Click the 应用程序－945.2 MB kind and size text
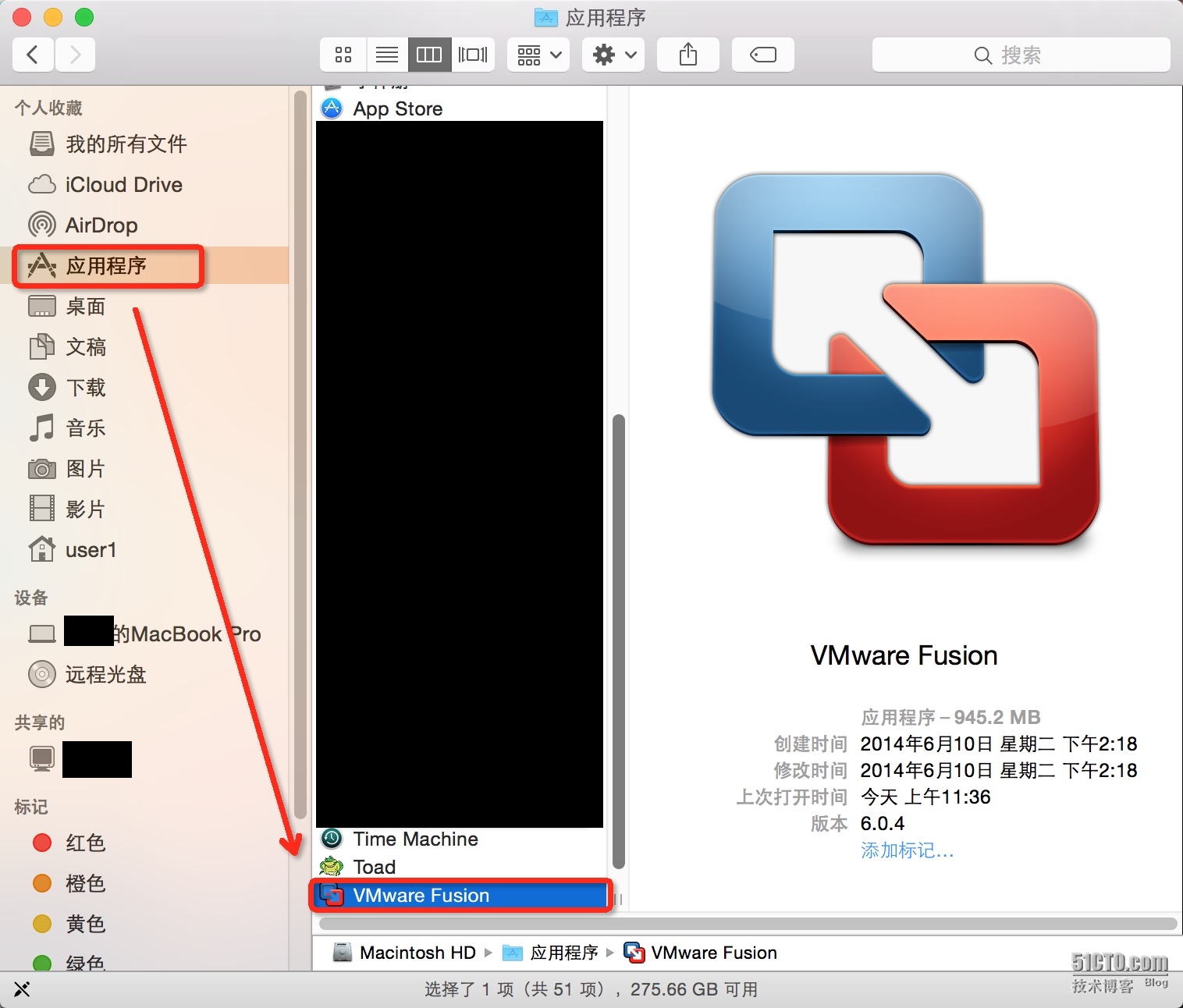This screenshot has width=1183, height=1008. [950, 717]
